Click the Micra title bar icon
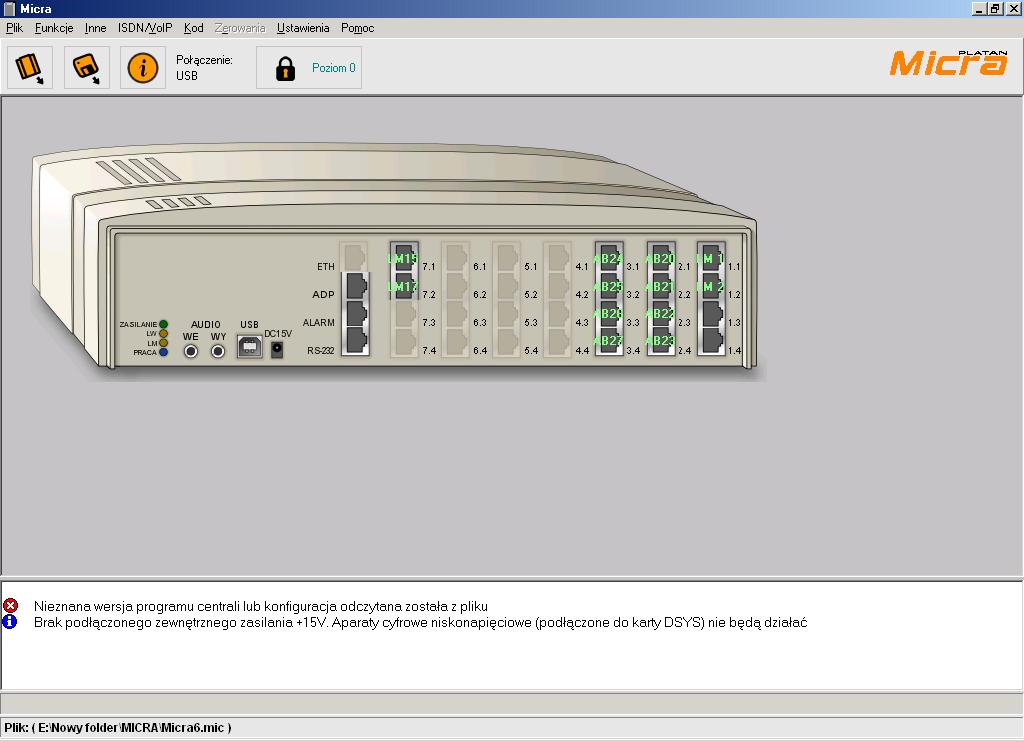Image resolution: width=1024 pixels, height=742 pixels. pyautogui.click(x=9, y=8)
